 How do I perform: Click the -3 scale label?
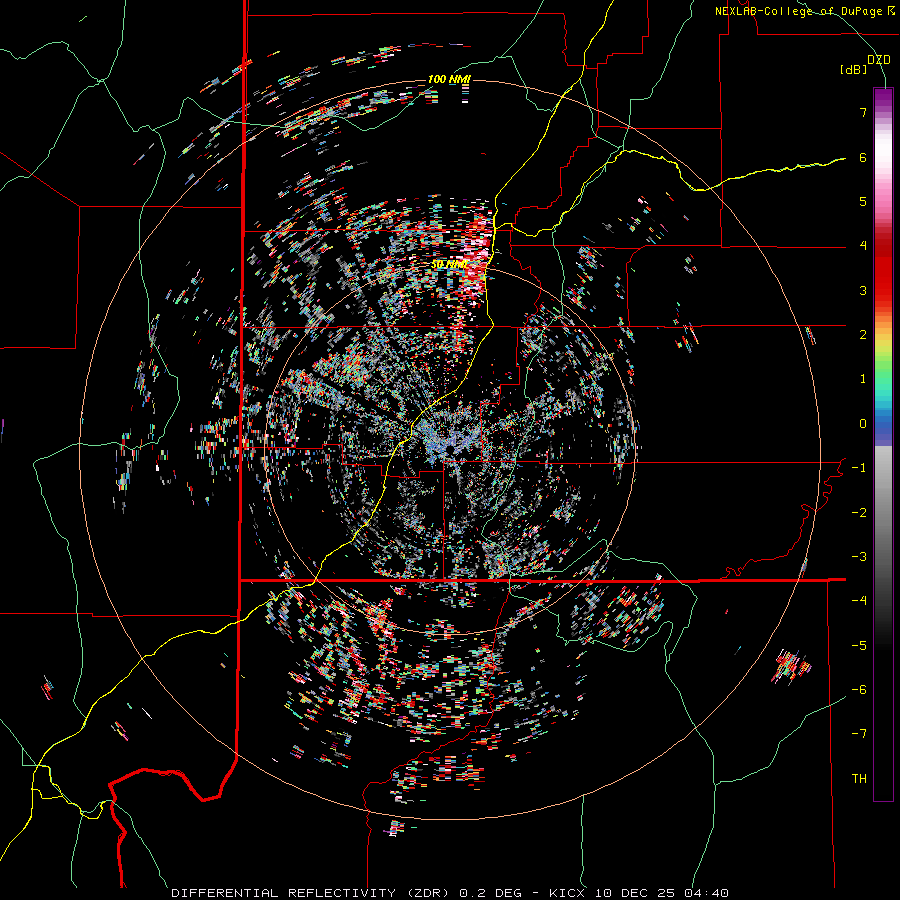[859, 557]
